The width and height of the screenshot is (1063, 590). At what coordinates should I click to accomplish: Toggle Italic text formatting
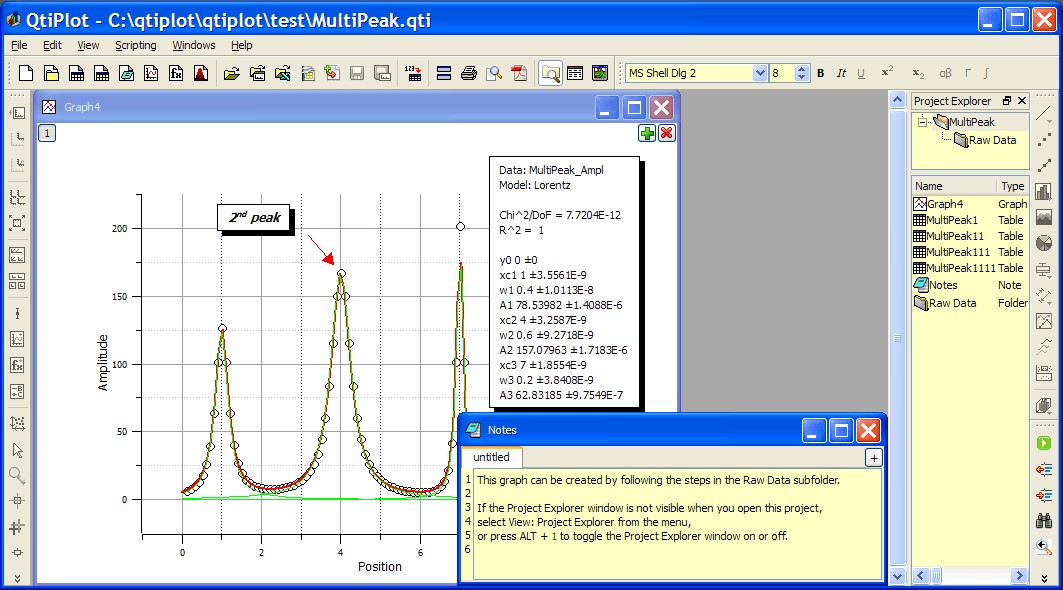tap(841, 73)
